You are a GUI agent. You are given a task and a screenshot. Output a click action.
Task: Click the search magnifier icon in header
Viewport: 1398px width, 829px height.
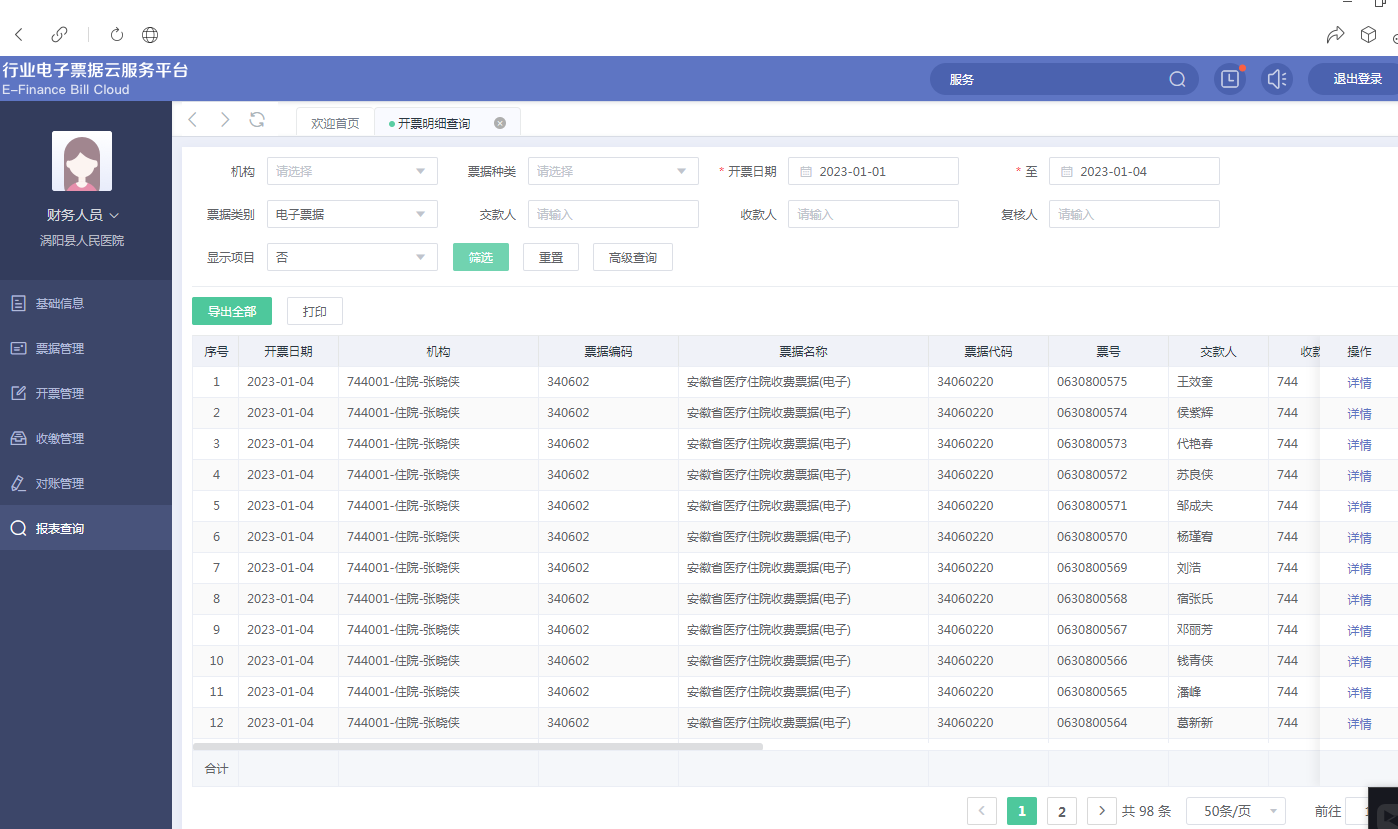pyautogui.click(x=1177, y=79)
